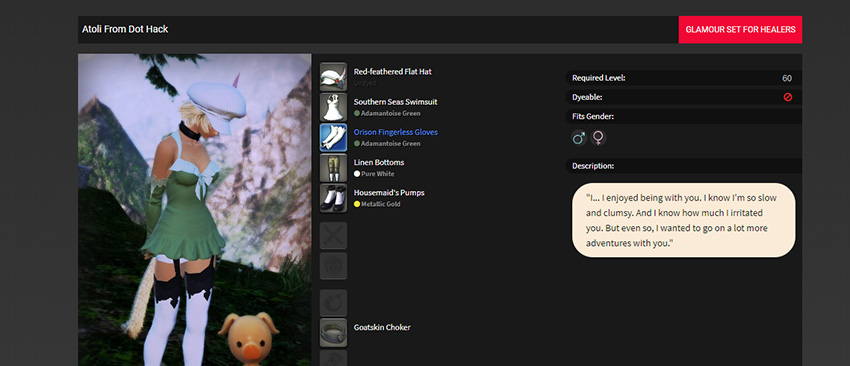The width and height of the screenshot is (850, 366).
Task: Open the Linen Bottoms link
Action: point(378,163)
